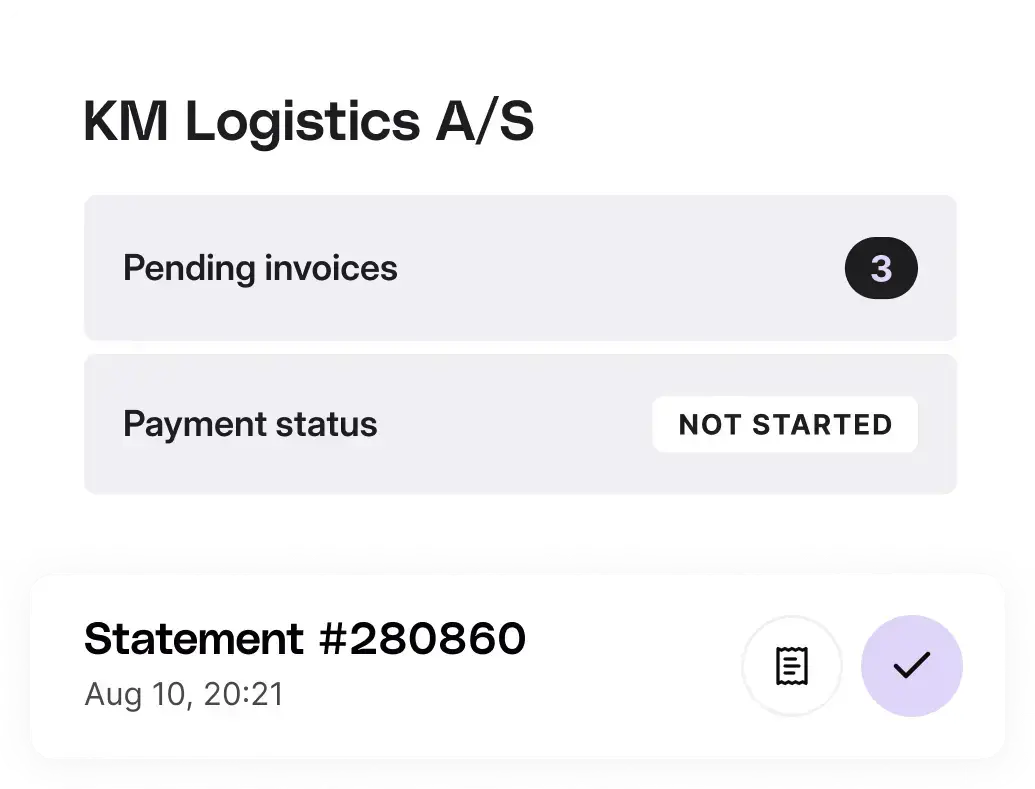Mark Statement #280860 as checked
This screenshot has height=789, width=1035.
pos(912,666)
